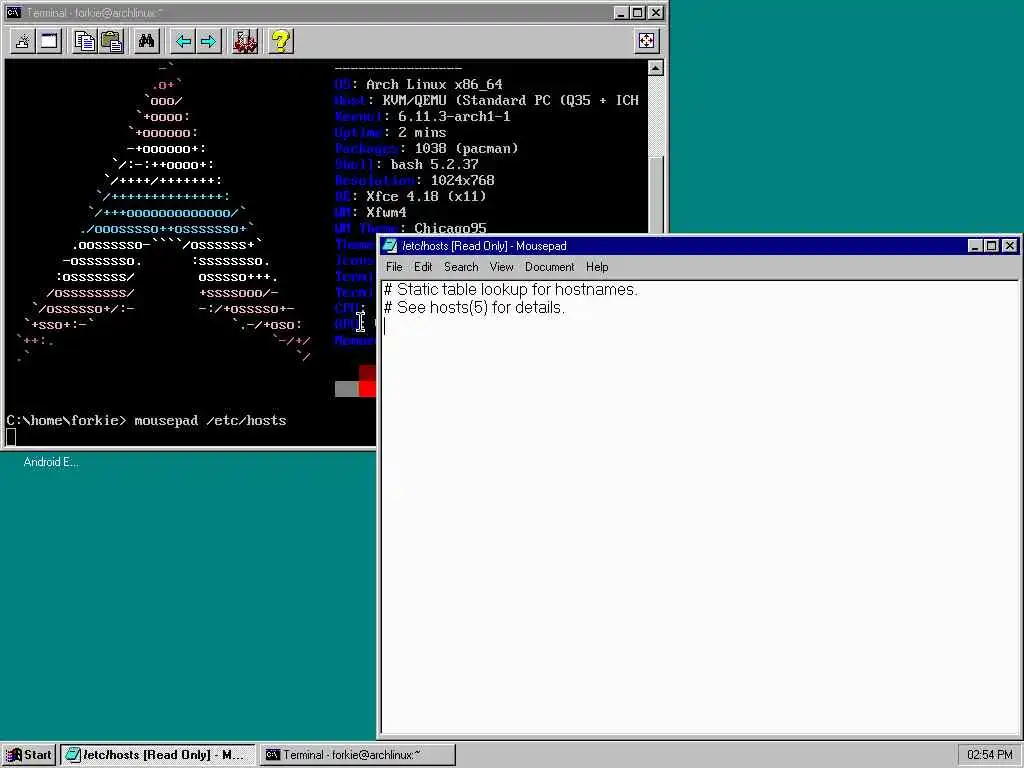This screenshot has width=1024, height=768.
Task: Select the Android E... desktop item
Action: point(51,462)
